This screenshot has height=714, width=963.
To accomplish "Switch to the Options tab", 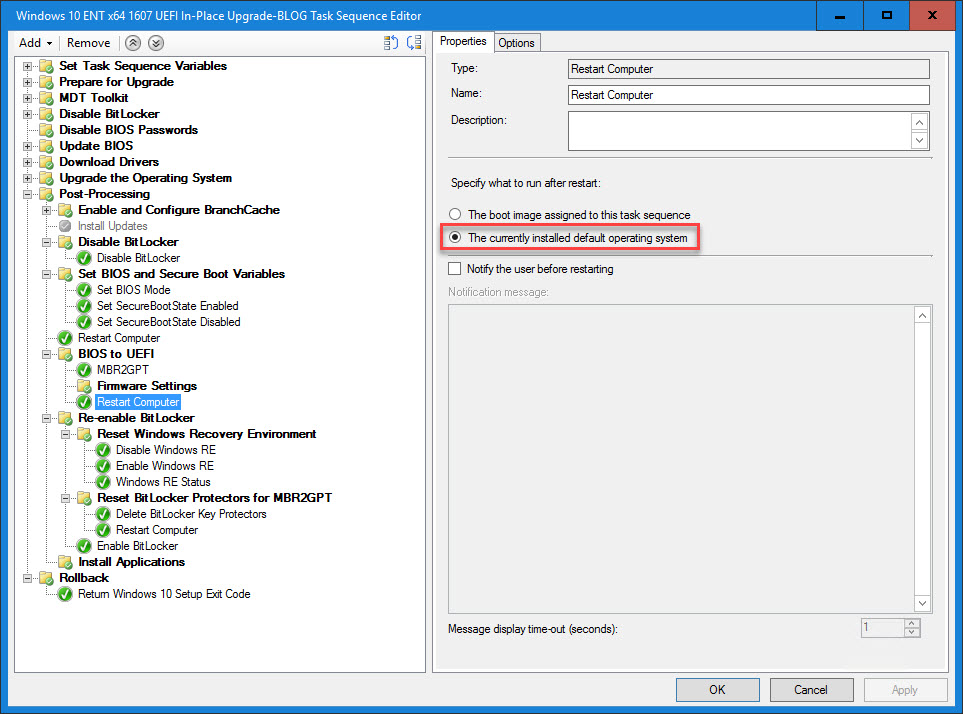I will click(516, 42).
